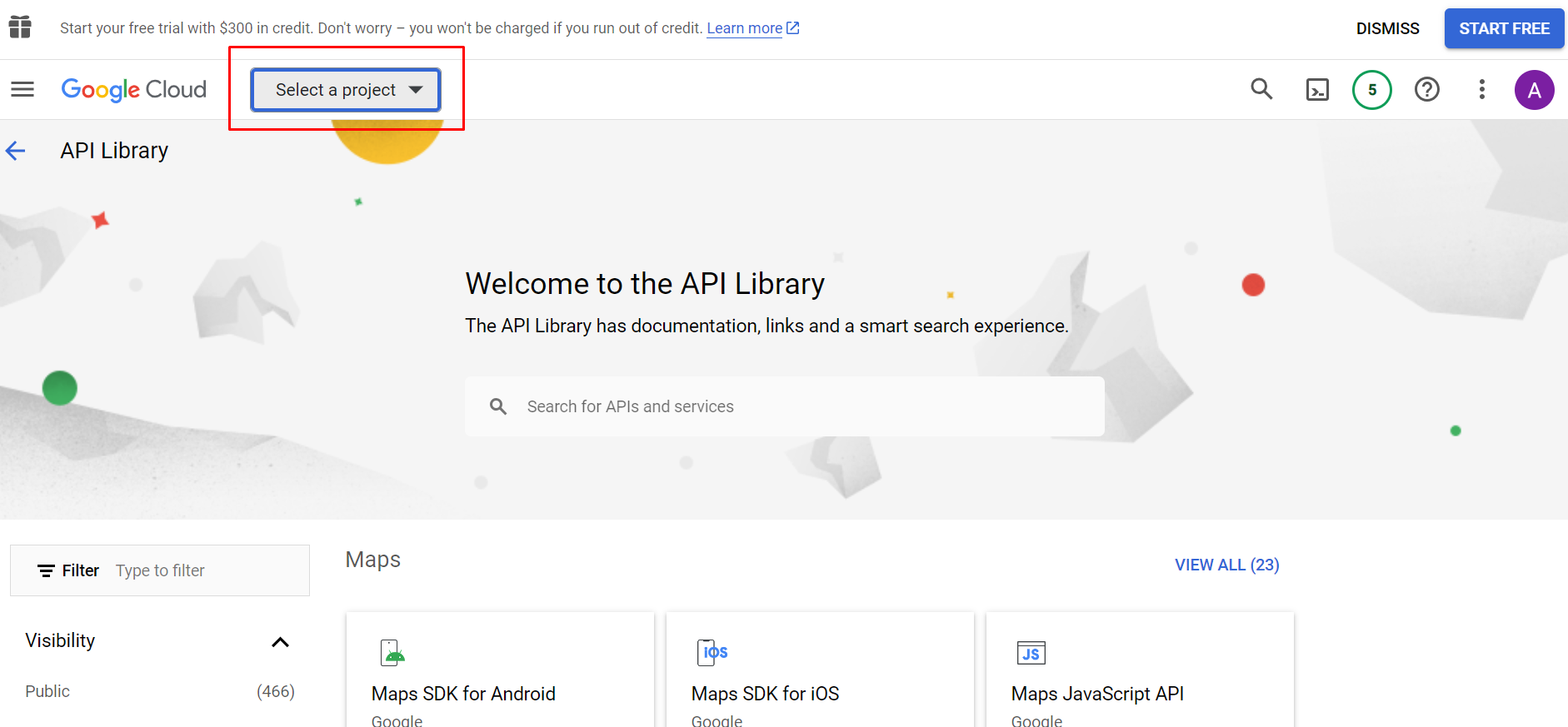Viewport: 1568px width, 727px height.
Task: Select the Public visibility filter
Action: (x=47, y=691)
